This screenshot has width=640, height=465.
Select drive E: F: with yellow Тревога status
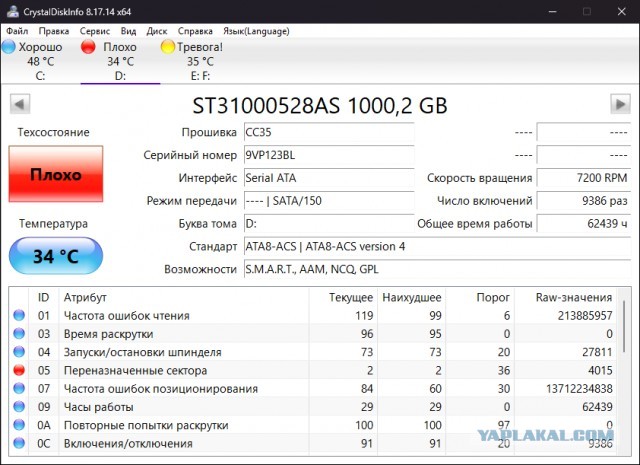click(x=200, y=61)
